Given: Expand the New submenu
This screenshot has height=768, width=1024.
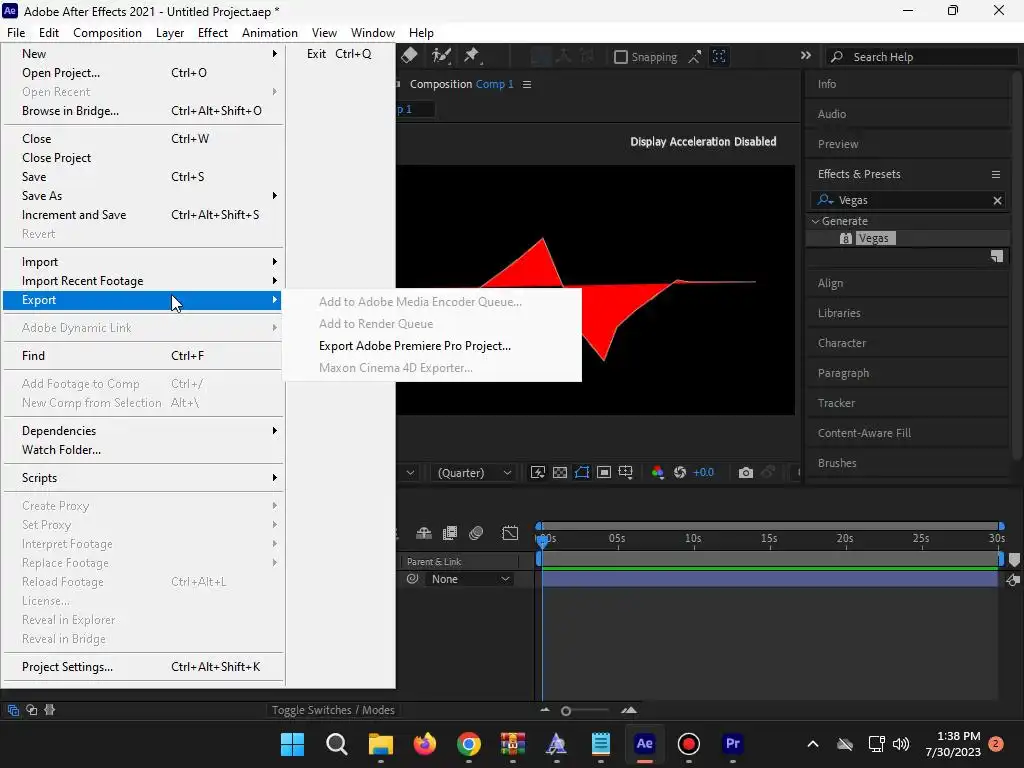Looking at the screenshot, I should 143,54.
